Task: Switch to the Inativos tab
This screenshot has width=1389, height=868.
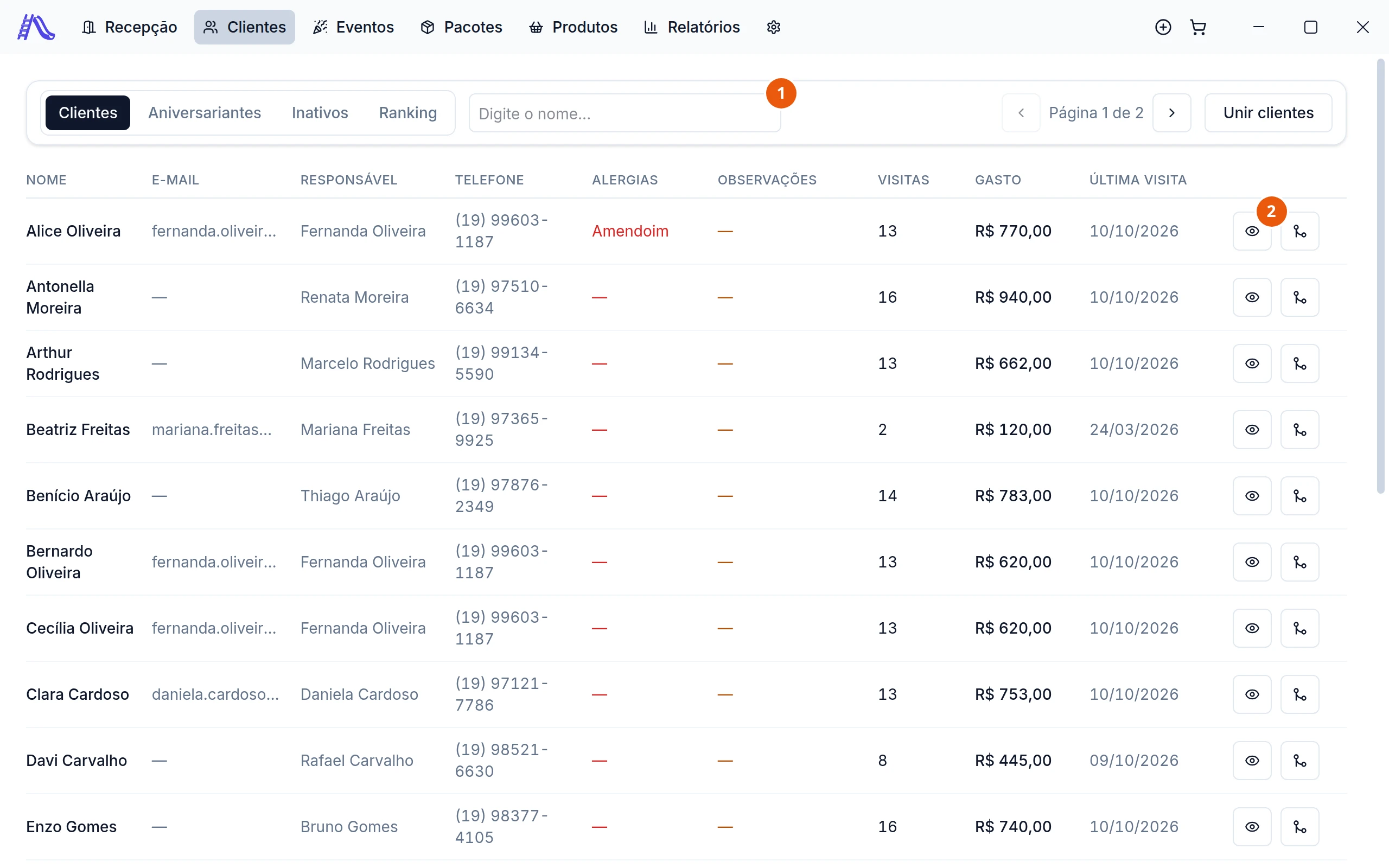Action: tap(320, 113)
